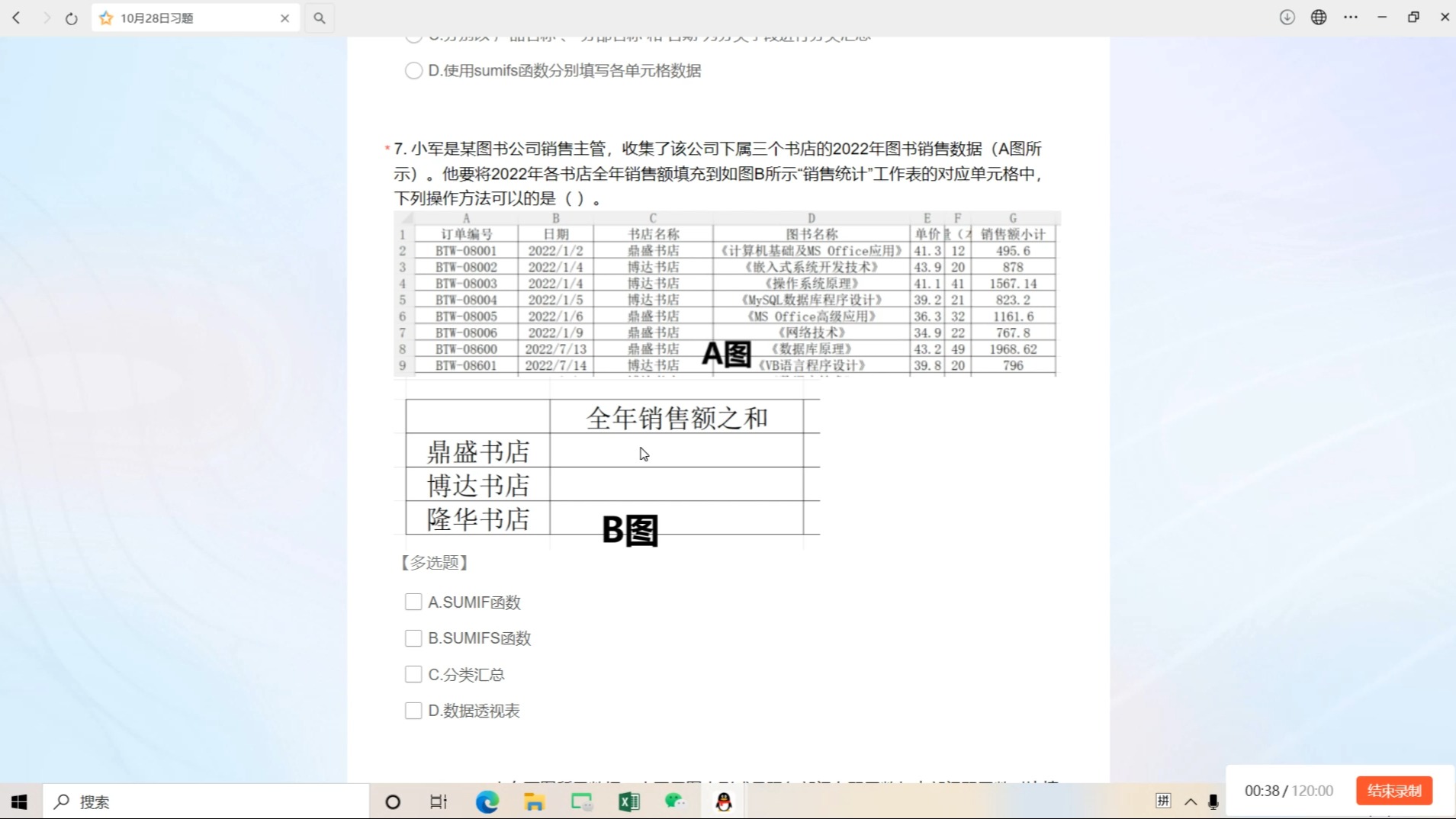
Task: Click the 拼 input method indicator
Action: [x=1163, y=801]
